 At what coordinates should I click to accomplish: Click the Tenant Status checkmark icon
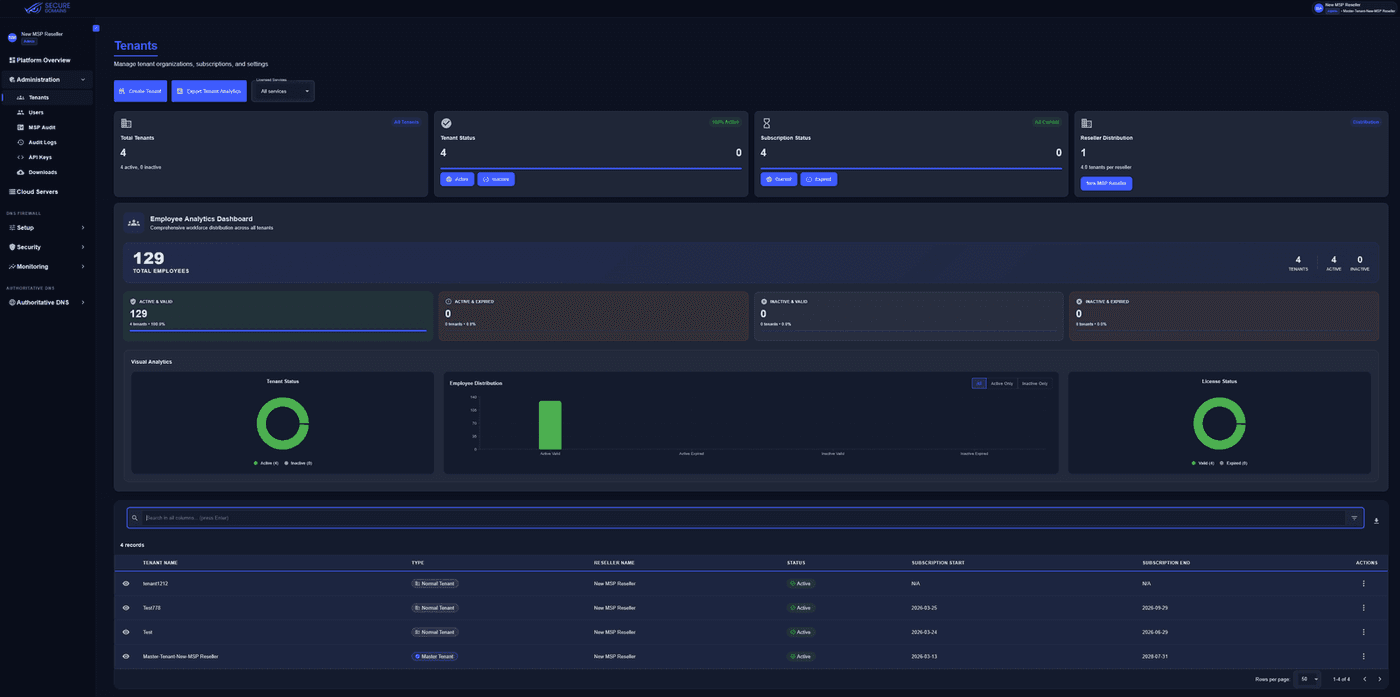446,123
